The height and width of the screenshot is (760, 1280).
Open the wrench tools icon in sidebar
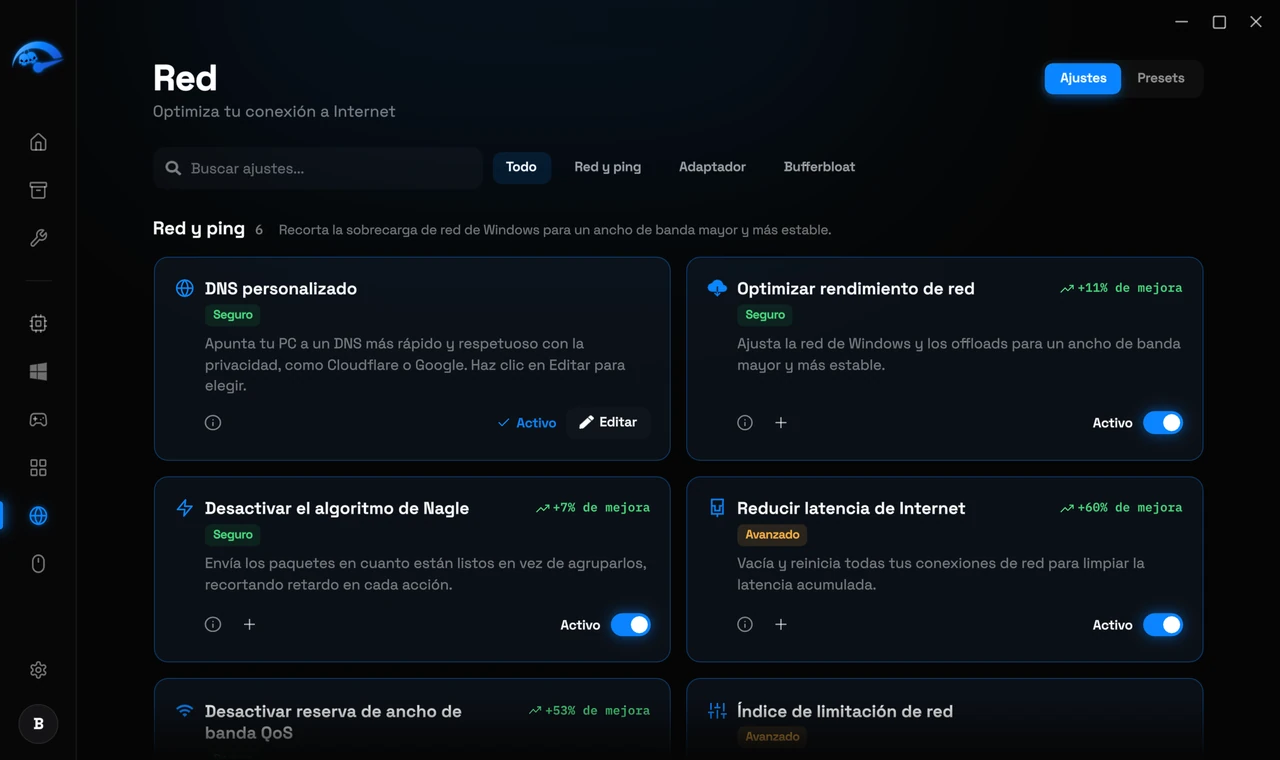(x=38, y=238)
